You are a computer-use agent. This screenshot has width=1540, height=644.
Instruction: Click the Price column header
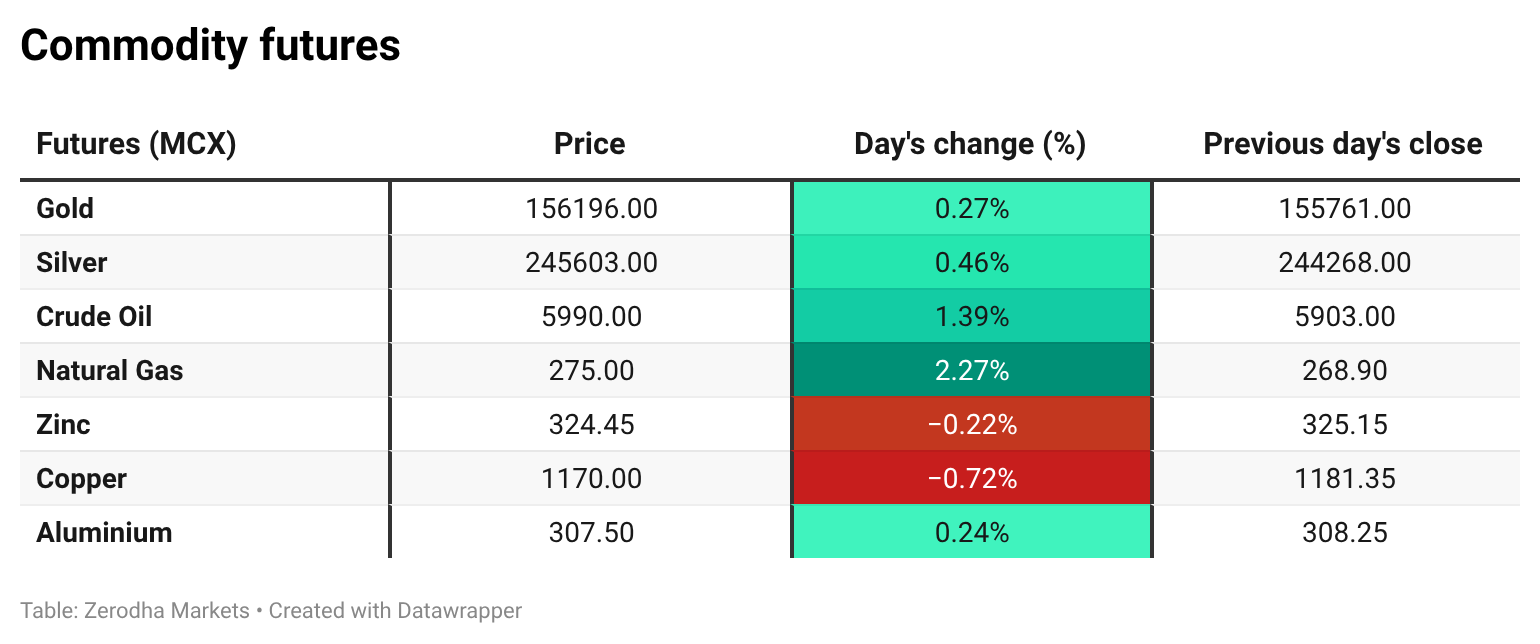pyautogui.click(x=590, y=144)
